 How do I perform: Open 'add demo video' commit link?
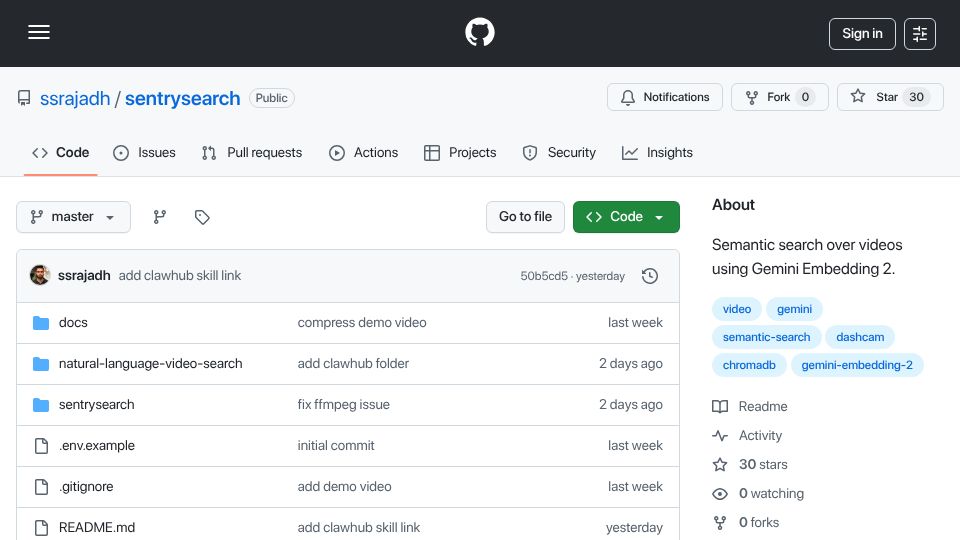point(345,487)
